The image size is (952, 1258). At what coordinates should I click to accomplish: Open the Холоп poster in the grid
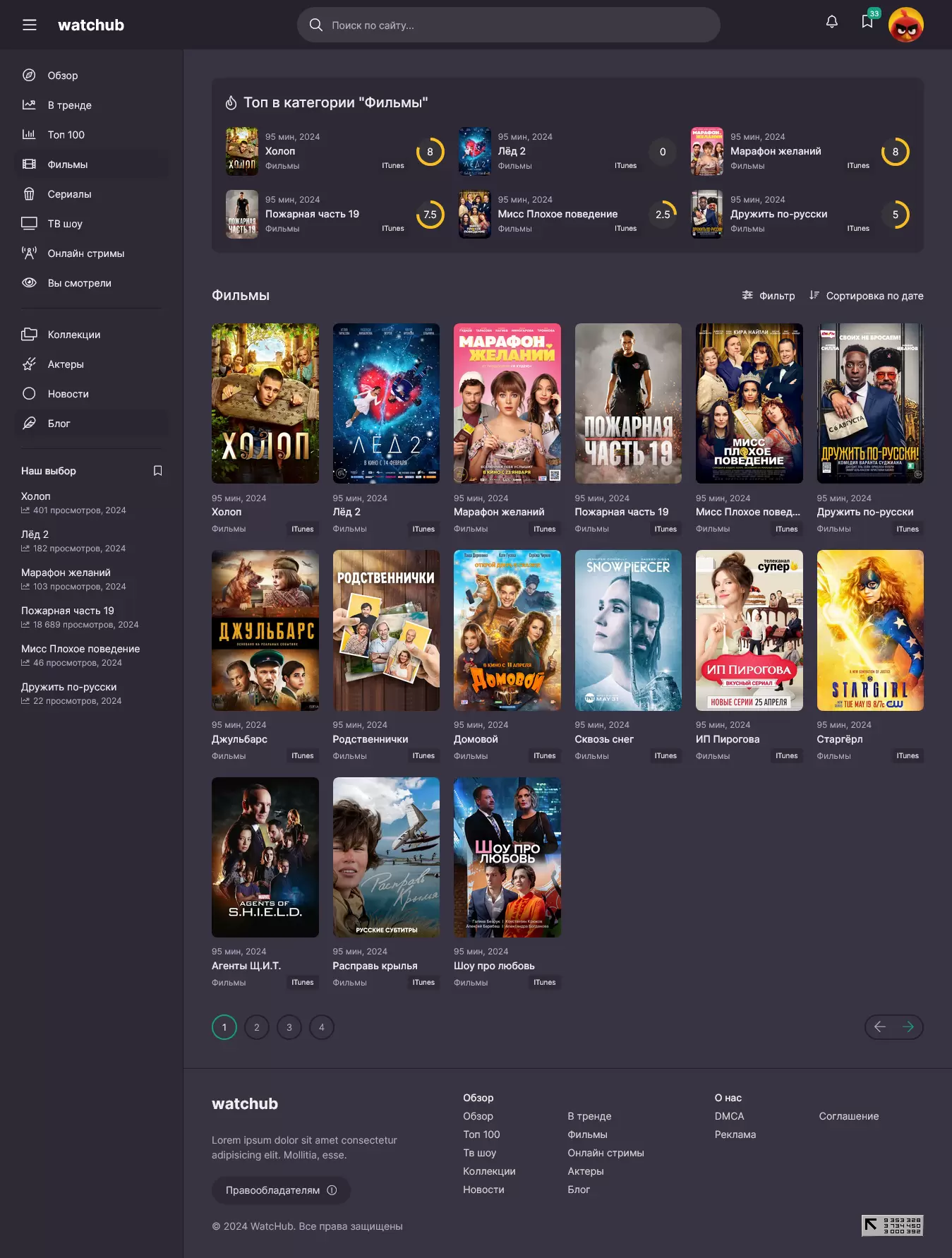click(x=265, y=403)
